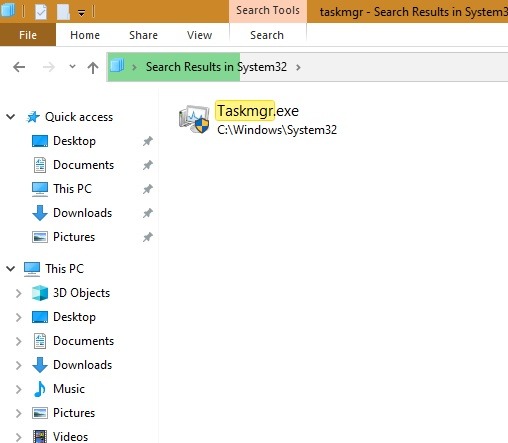This screenshot has width=508, height=443.
Task: Select Downloads under This PC
Action: pyautogui.click(x=82, y=365)
